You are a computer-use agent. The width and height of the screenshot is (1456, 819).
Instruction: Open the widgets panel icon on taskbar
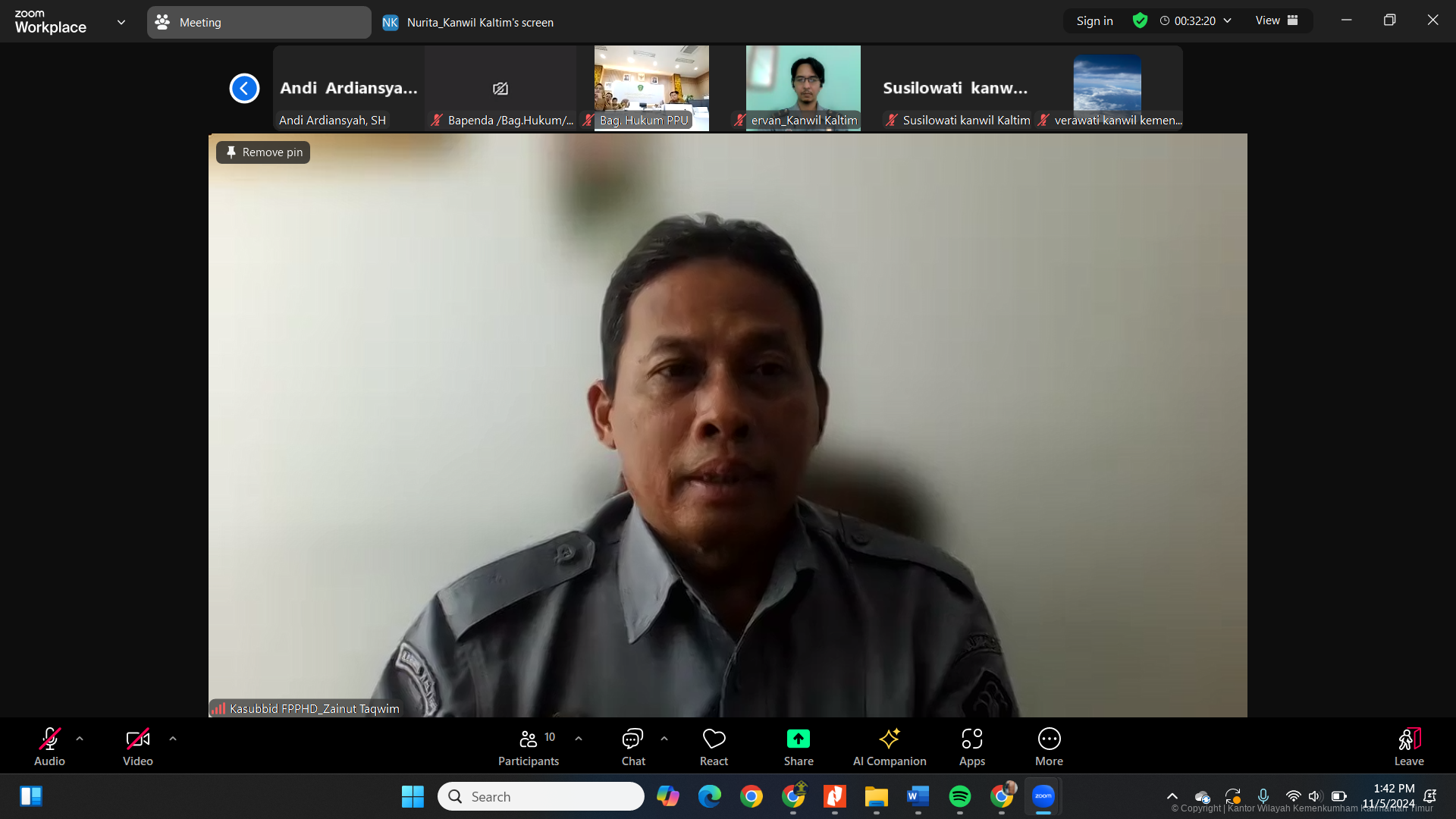click(x=31, y=796)
